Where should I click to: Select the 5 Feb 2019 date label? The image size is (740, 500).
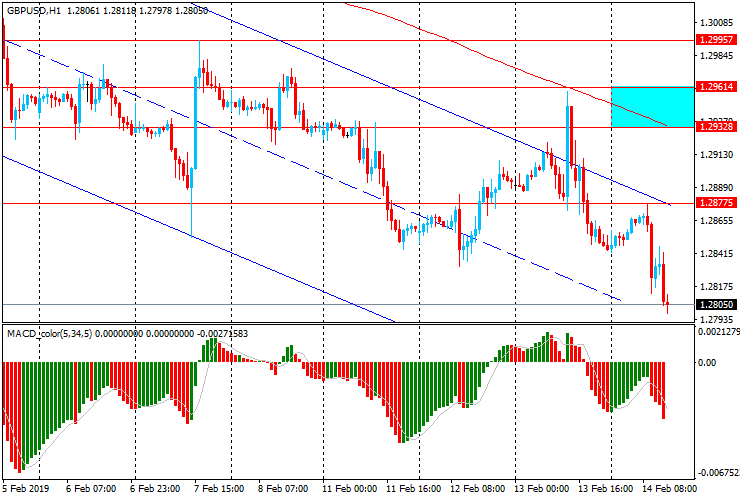point(27,490)
